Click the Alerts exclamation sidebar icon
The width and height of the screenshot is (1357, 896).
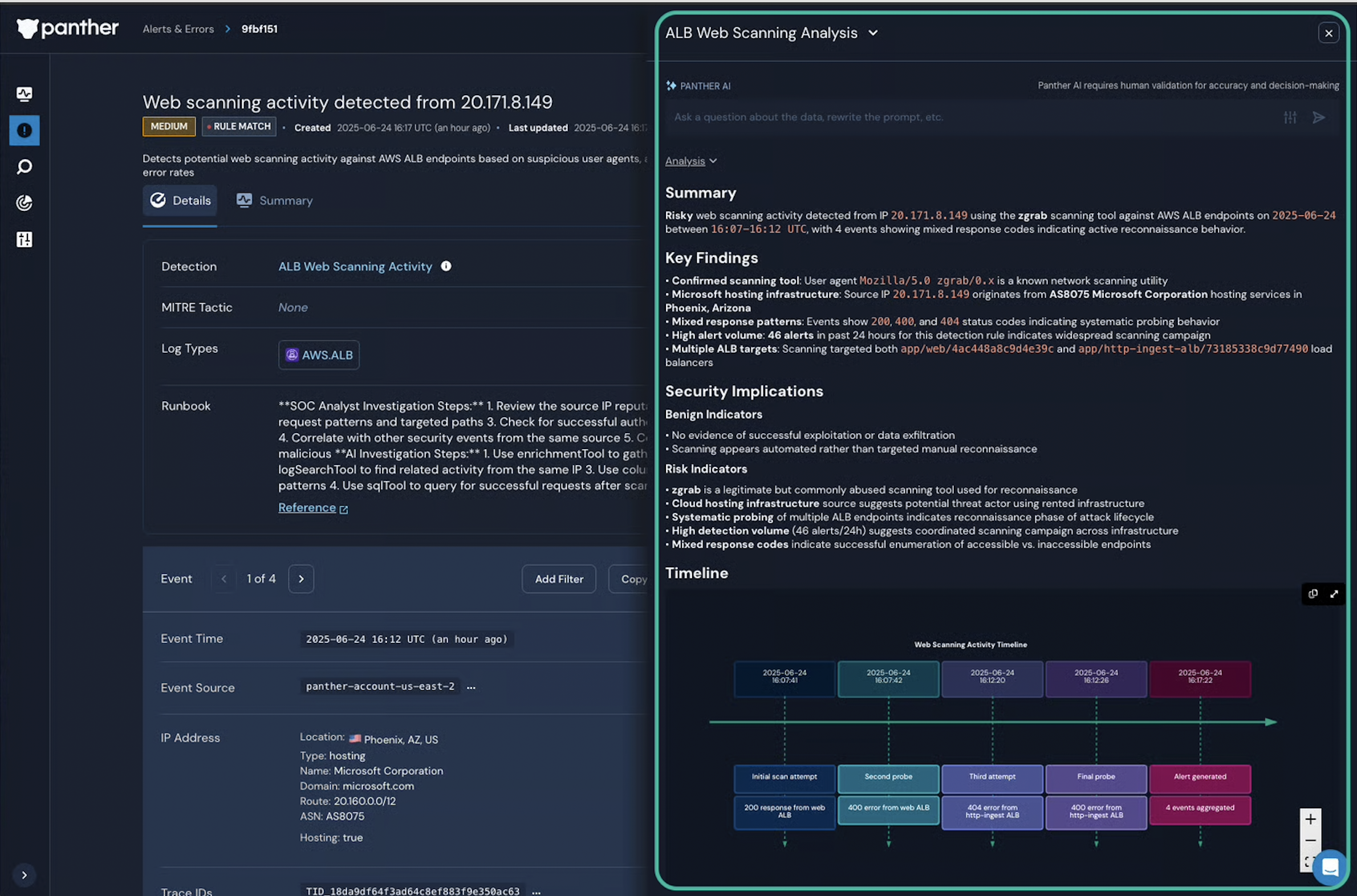tap(24, 131)
